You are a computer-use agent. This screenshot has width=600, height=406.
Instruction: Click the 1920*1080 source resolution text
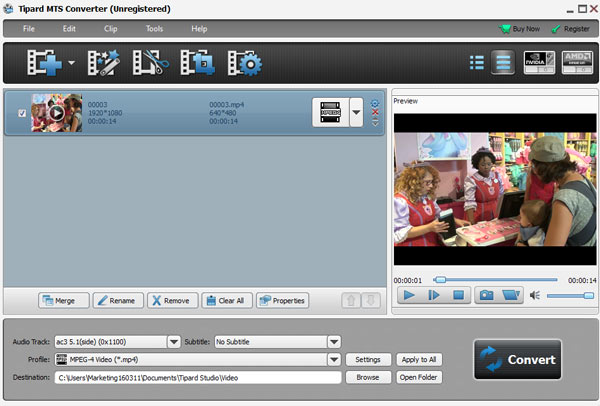click(x=105, y=113)
